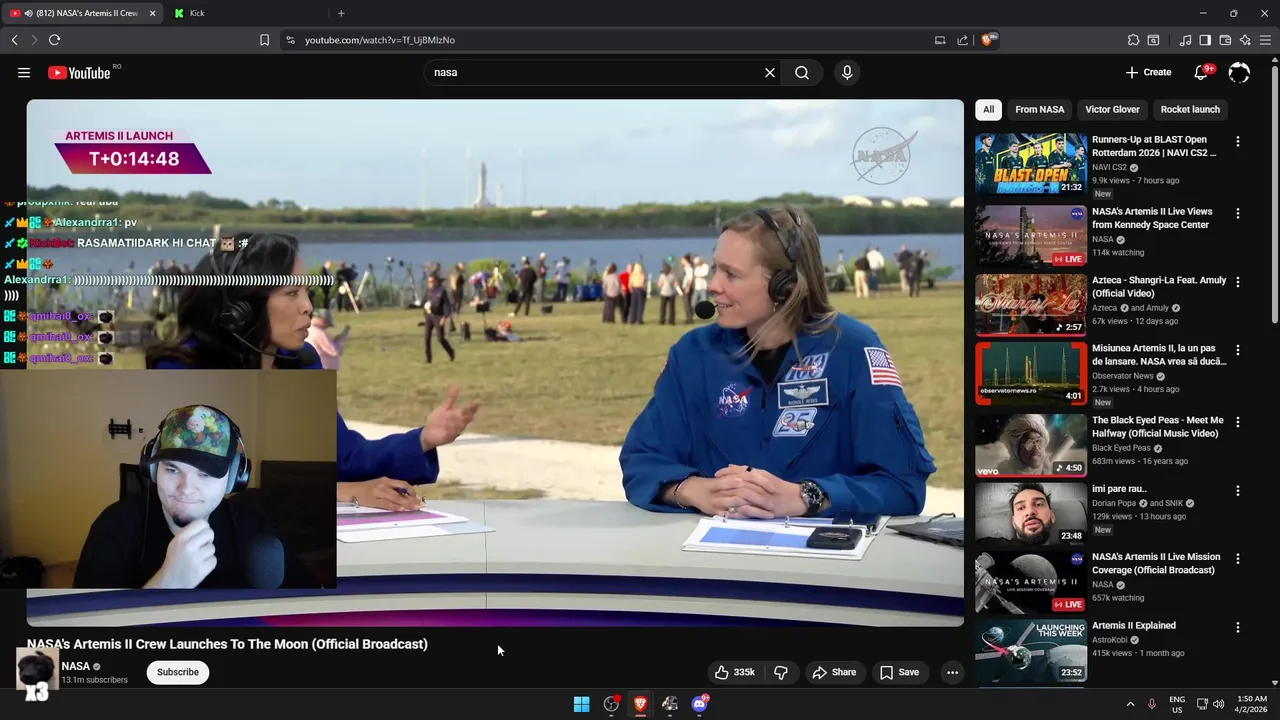This screenshot has width=1280, height=720.
Task: Open Azteca Shangri-La video title
Action: click(1159, 286)
